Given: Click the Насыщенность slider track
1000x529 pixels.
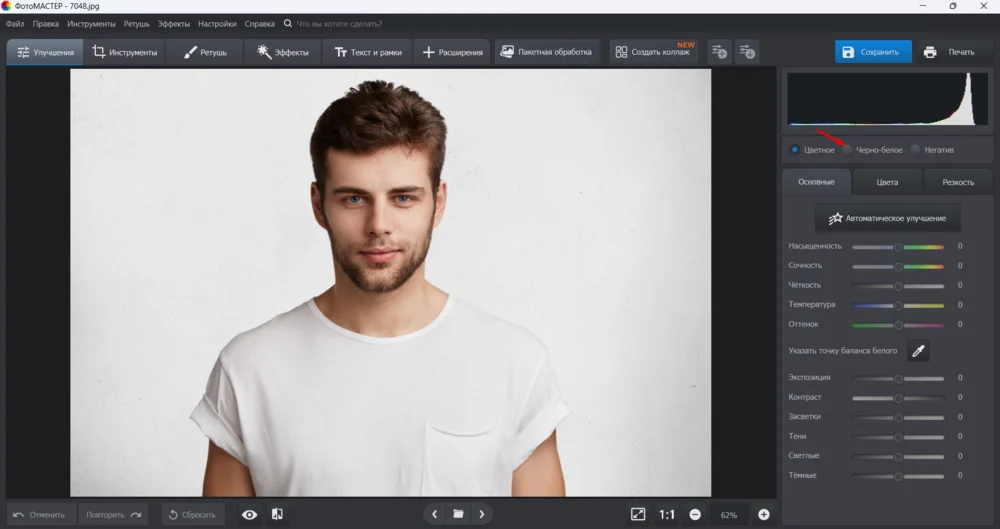Looking at the screenshot, I should (x=897, y=246).
